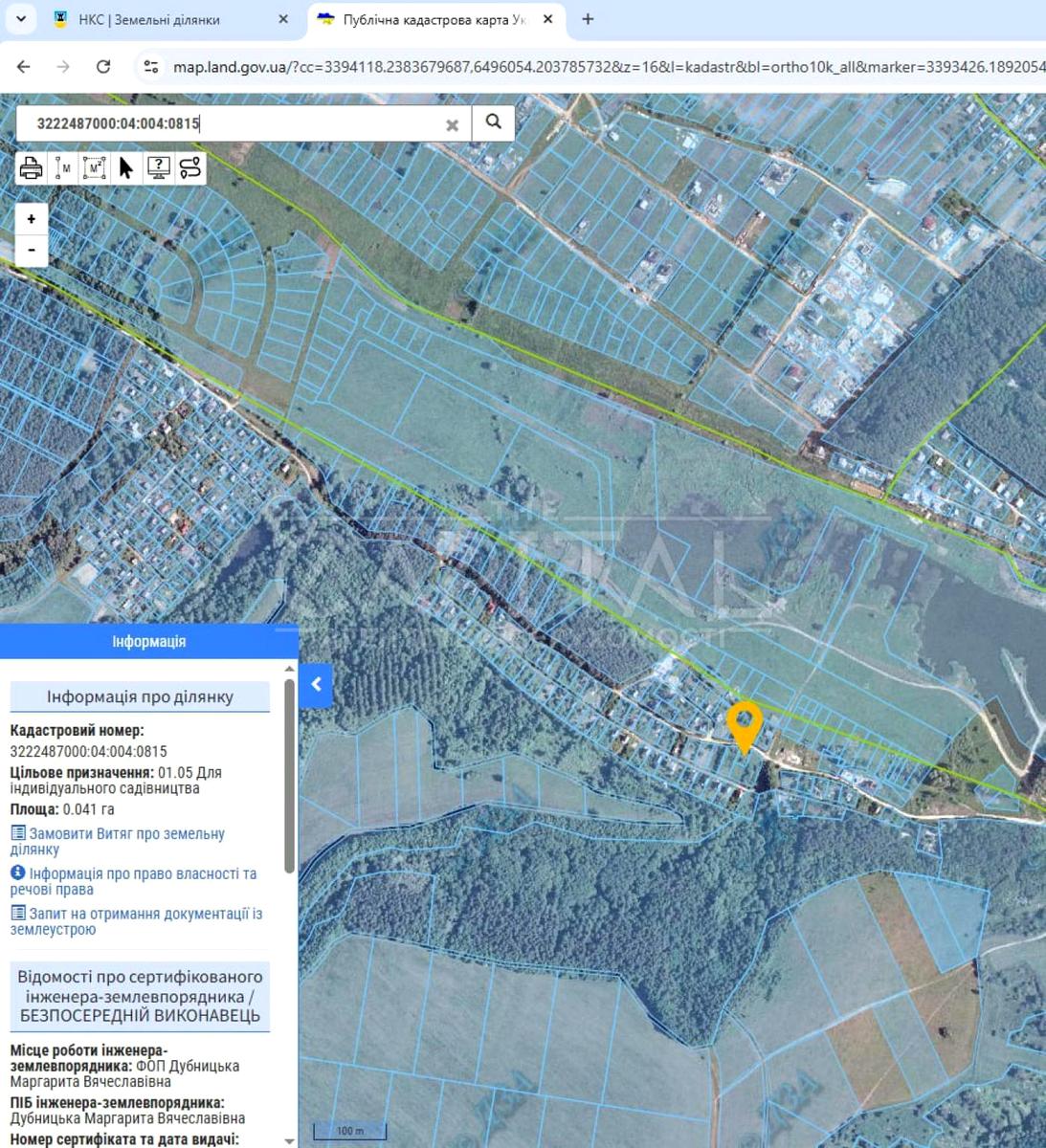Click the route markers tool icon

coord(190,168)
